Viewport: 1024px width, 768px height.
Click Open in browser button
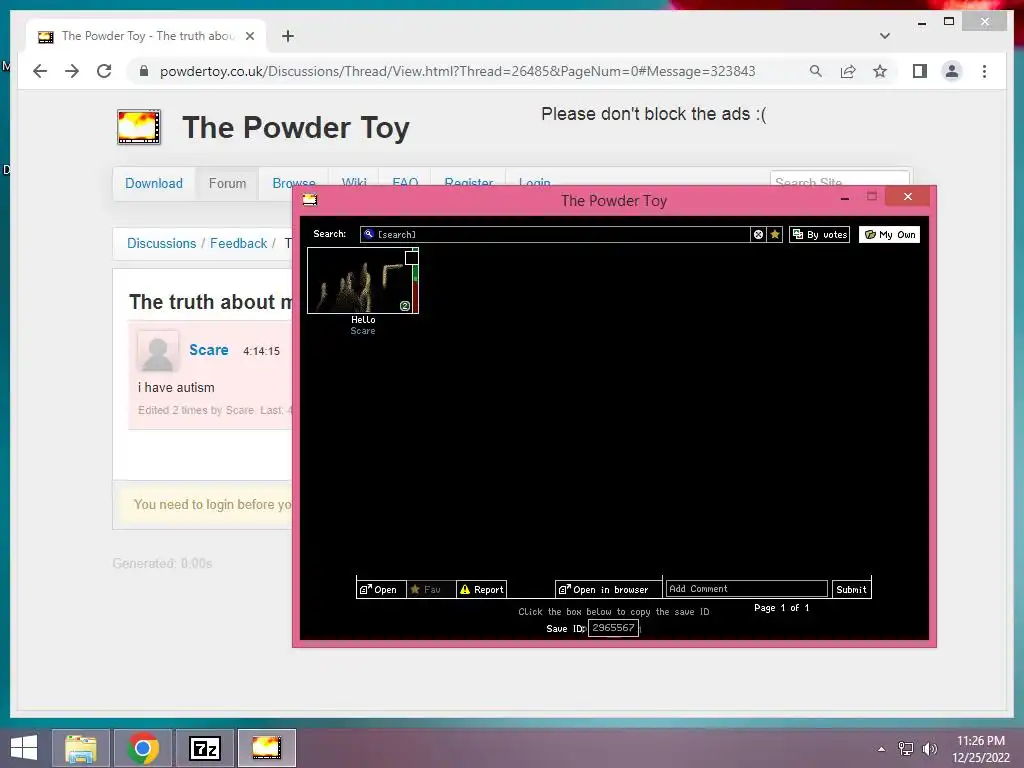tap(609, 589)
